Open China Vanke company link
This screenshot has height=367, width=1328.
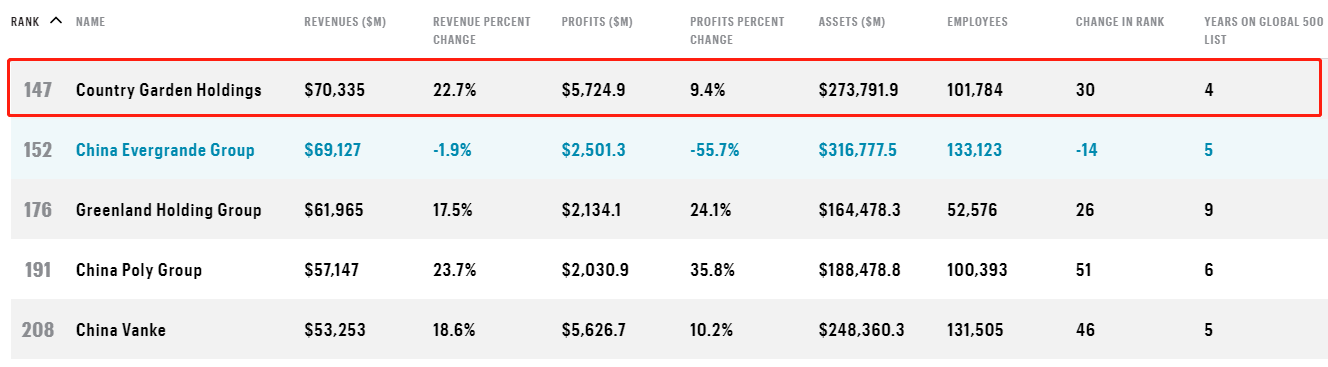(x=121, y=330)
